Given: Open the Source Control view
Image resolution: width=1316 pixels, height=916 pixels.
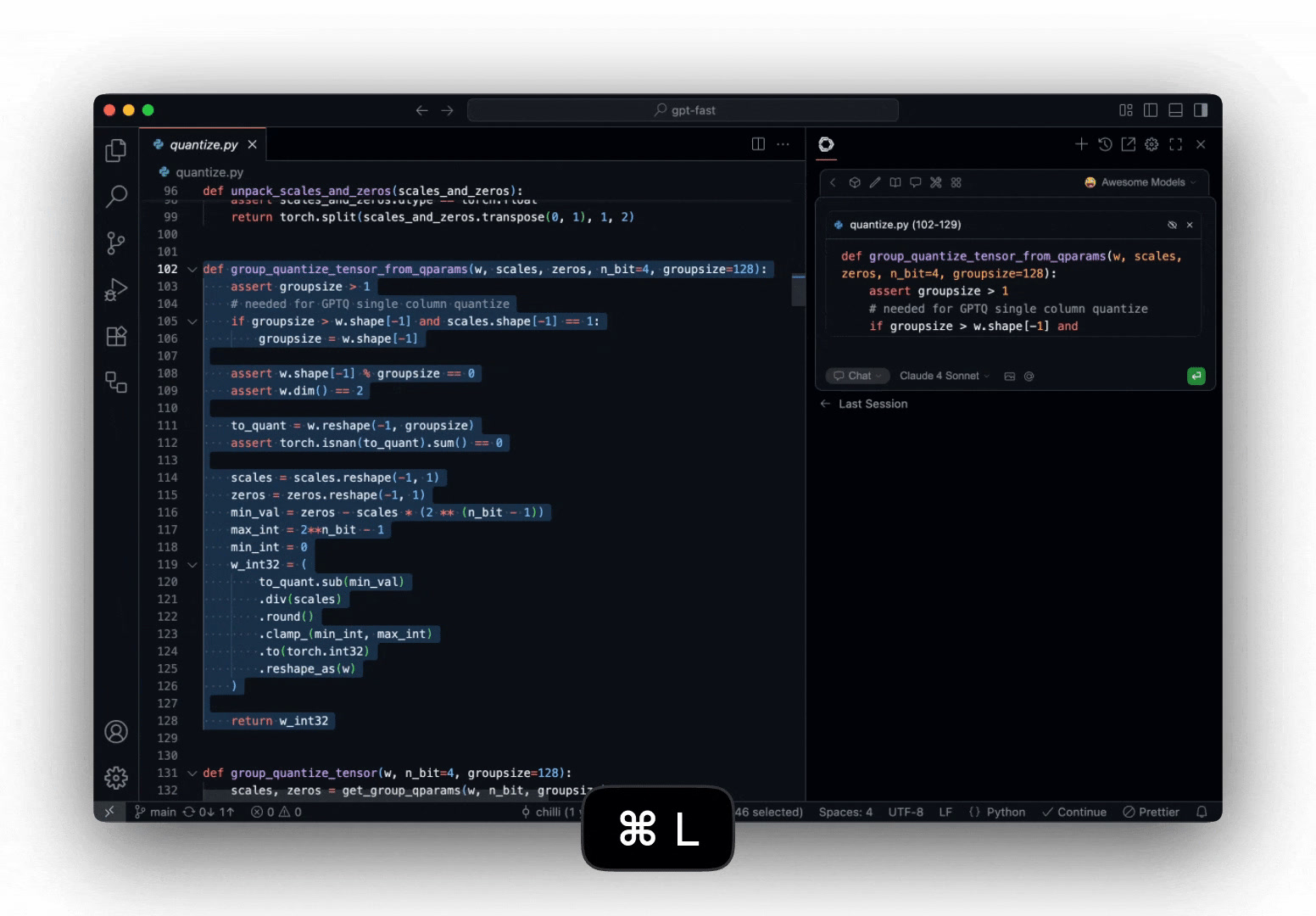Looking at the screenshot, I should [x=116, y=243].
